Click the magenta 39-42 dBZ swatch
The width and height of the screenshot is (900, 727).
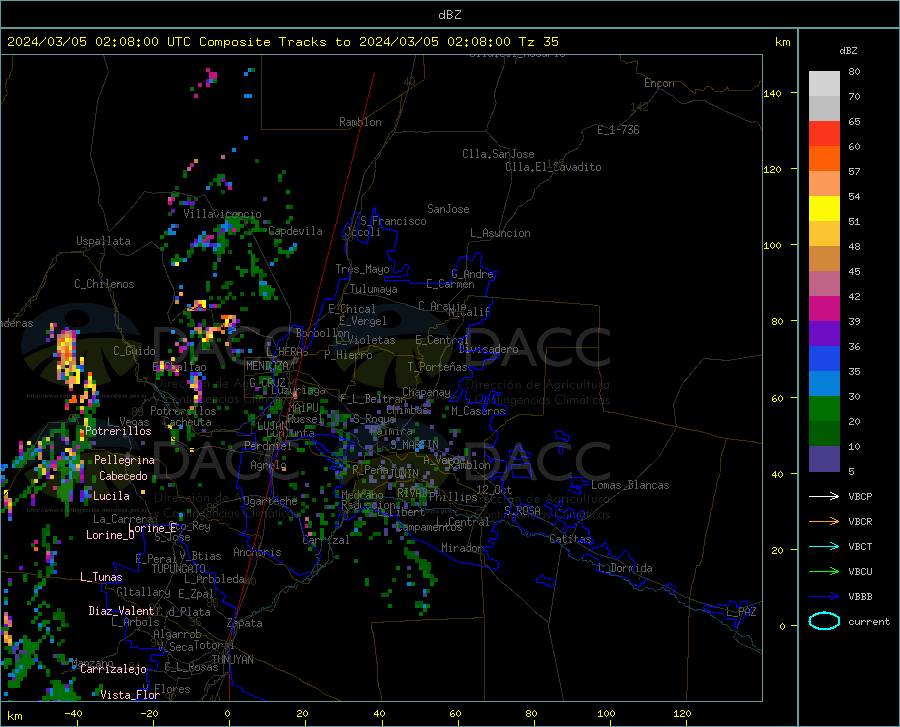[824, 309]
